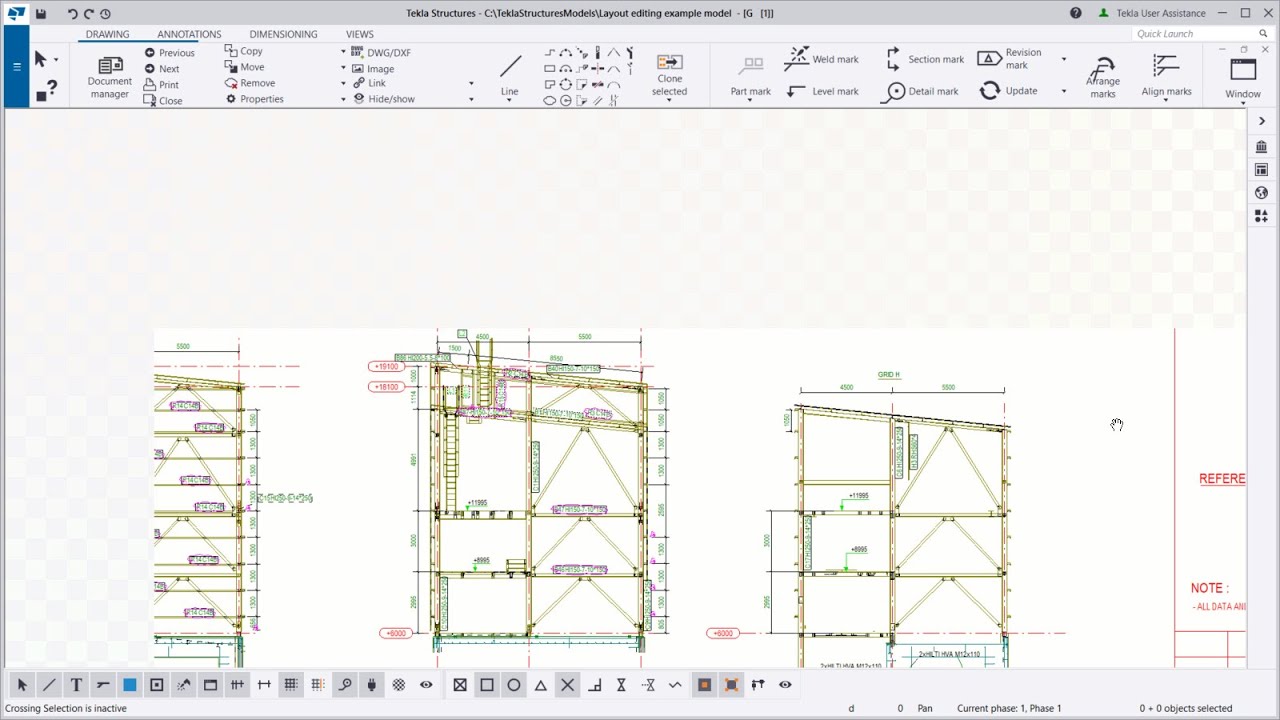The image size is (1280, 720).
Task: Click the Clone selected tool
Action: [669, 75]
